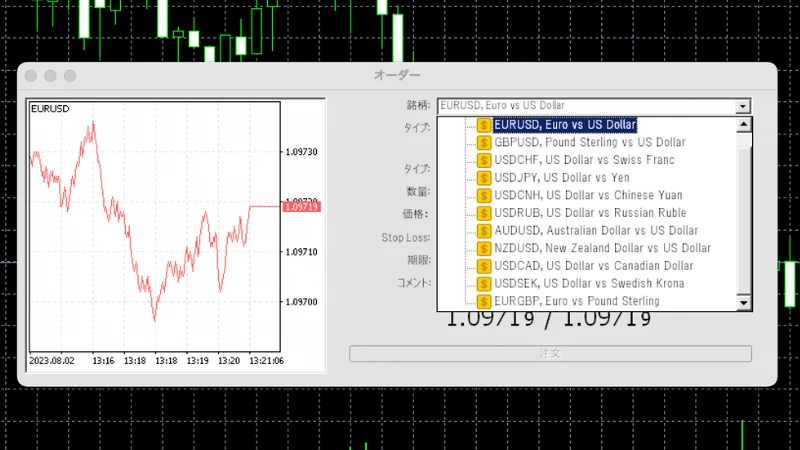Screen dimensions: 800x450
Task: Click the EURUSD symbol icon in the list
Action: click(x=484, y=125)
